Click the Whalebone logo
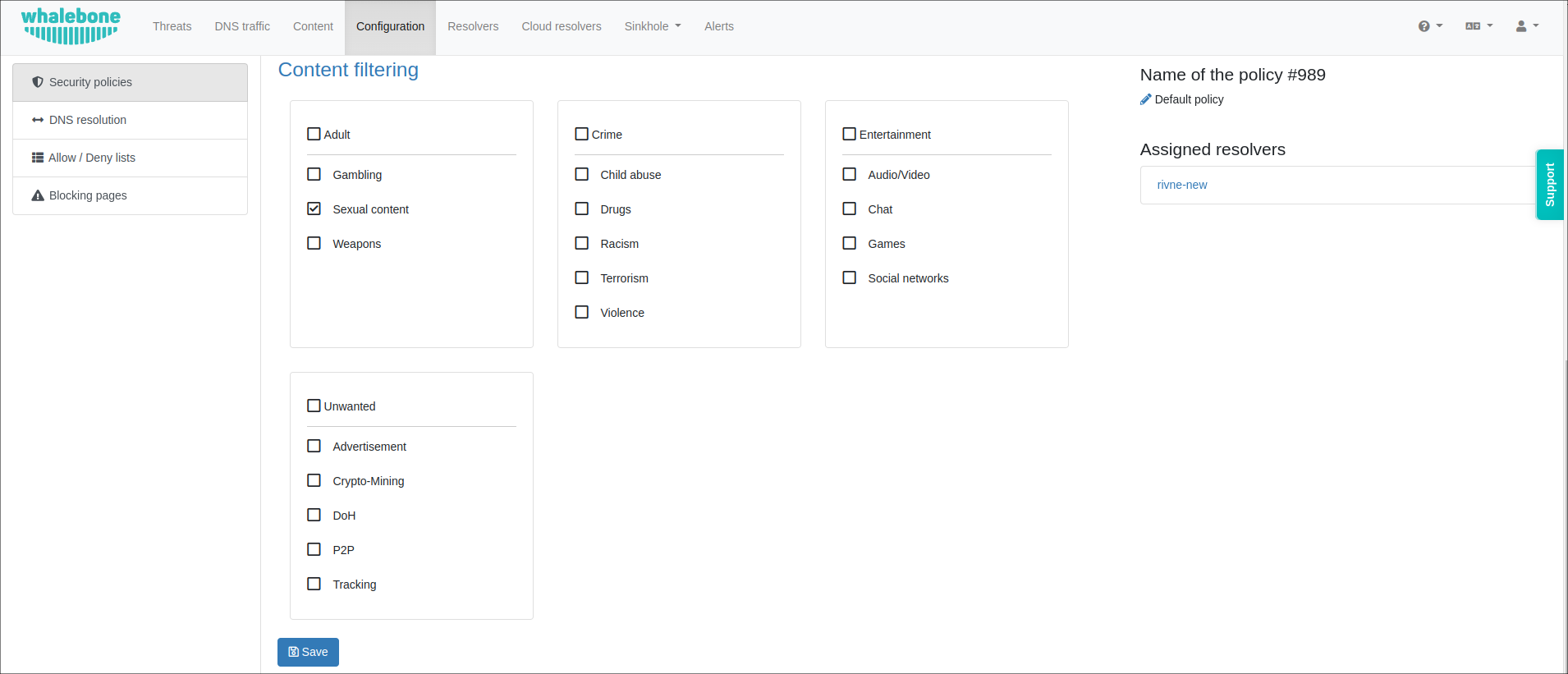 (71, 26)
